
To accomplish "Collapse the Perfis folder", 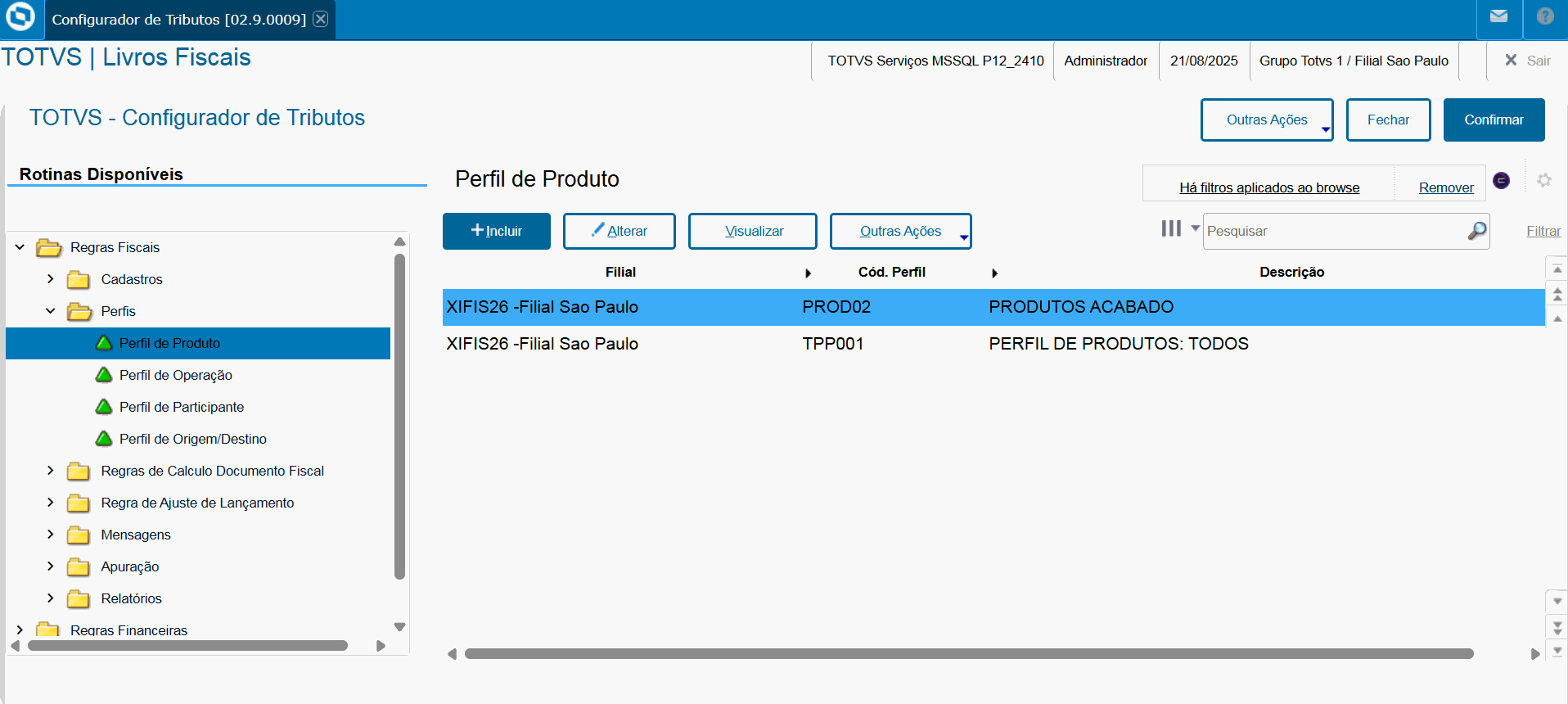I will pos(51,311).
